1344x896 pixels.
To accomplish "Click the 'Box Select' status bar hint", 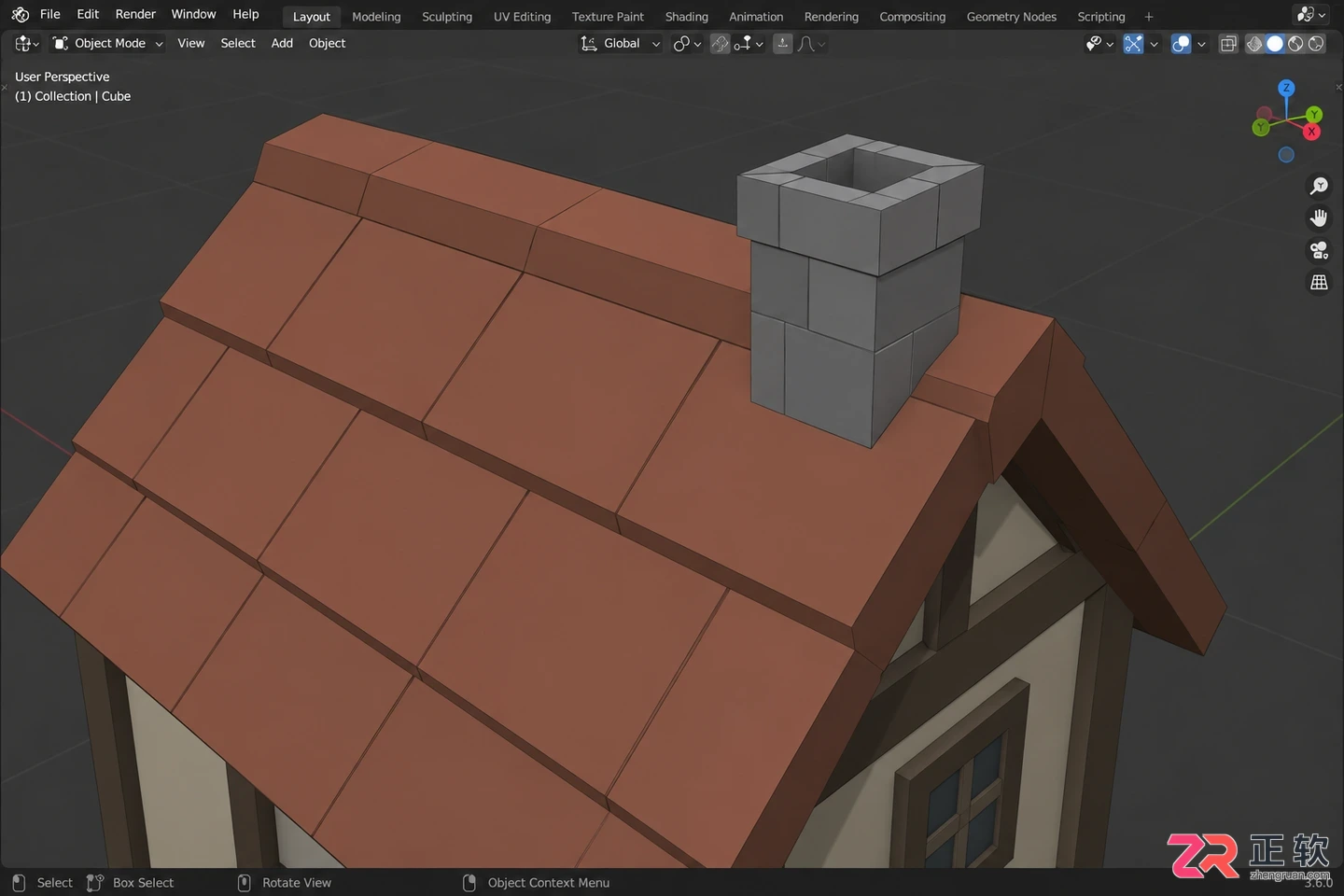I will [143, 882].
